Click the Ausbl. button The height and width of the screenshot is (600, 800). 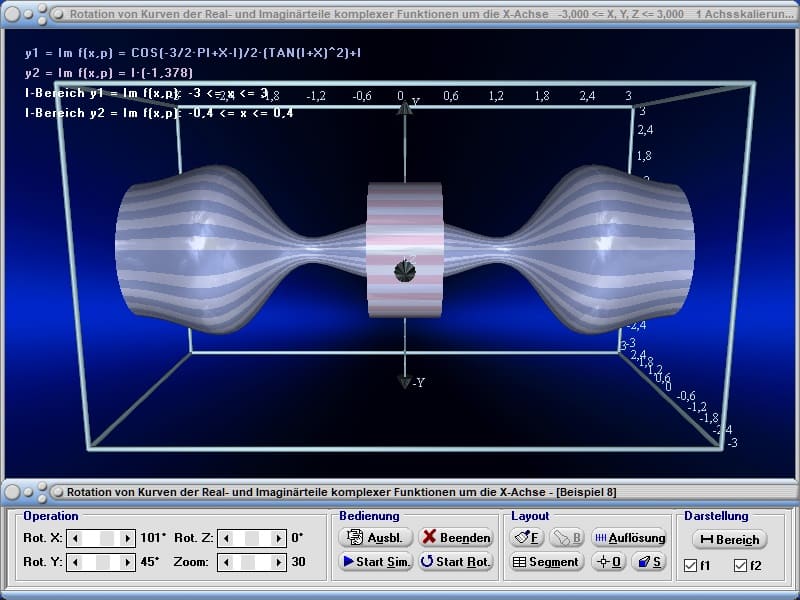tap(375, 537)
